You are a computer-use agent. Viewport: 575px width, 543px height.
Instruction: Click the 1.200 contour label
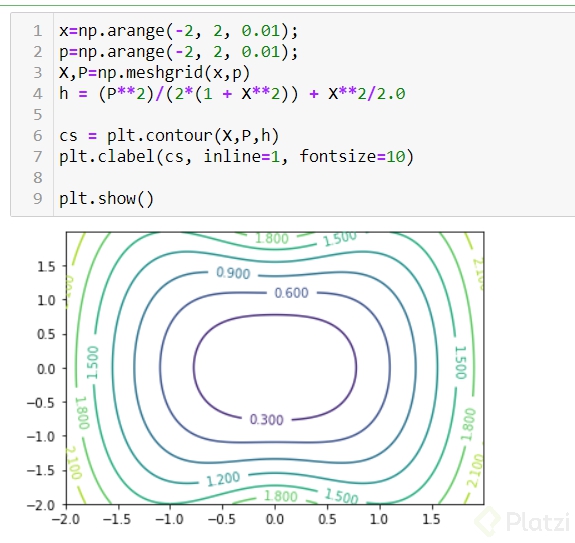point(223,479)
